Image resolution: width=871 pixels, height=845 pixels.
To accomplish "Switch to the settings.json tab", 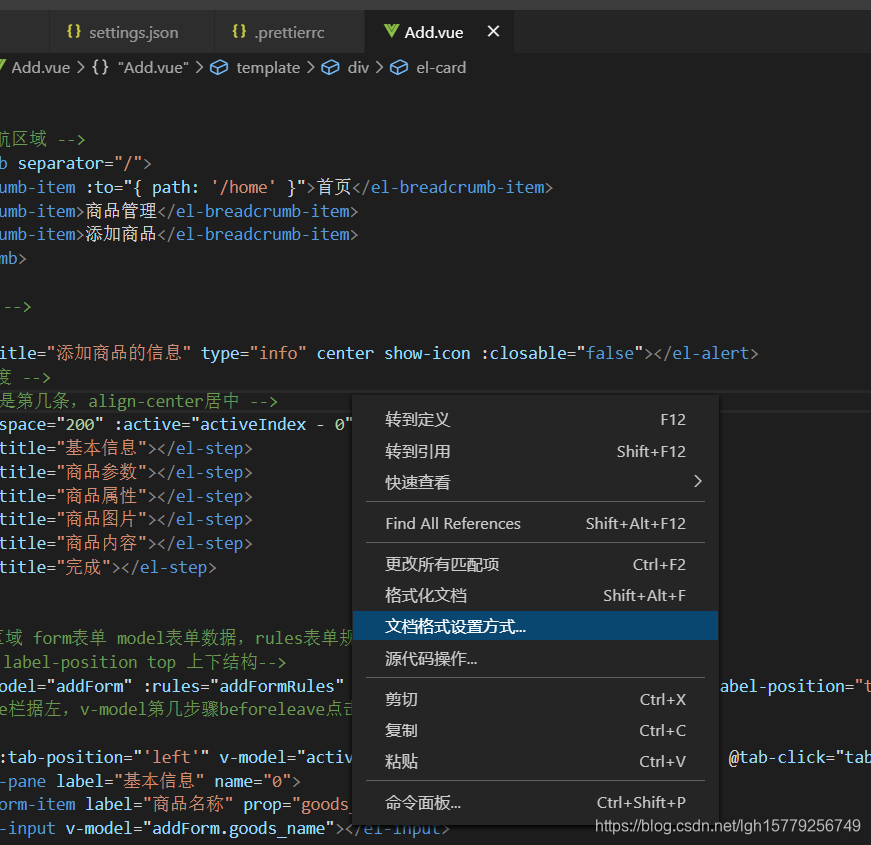I will [x=132, y=32].
